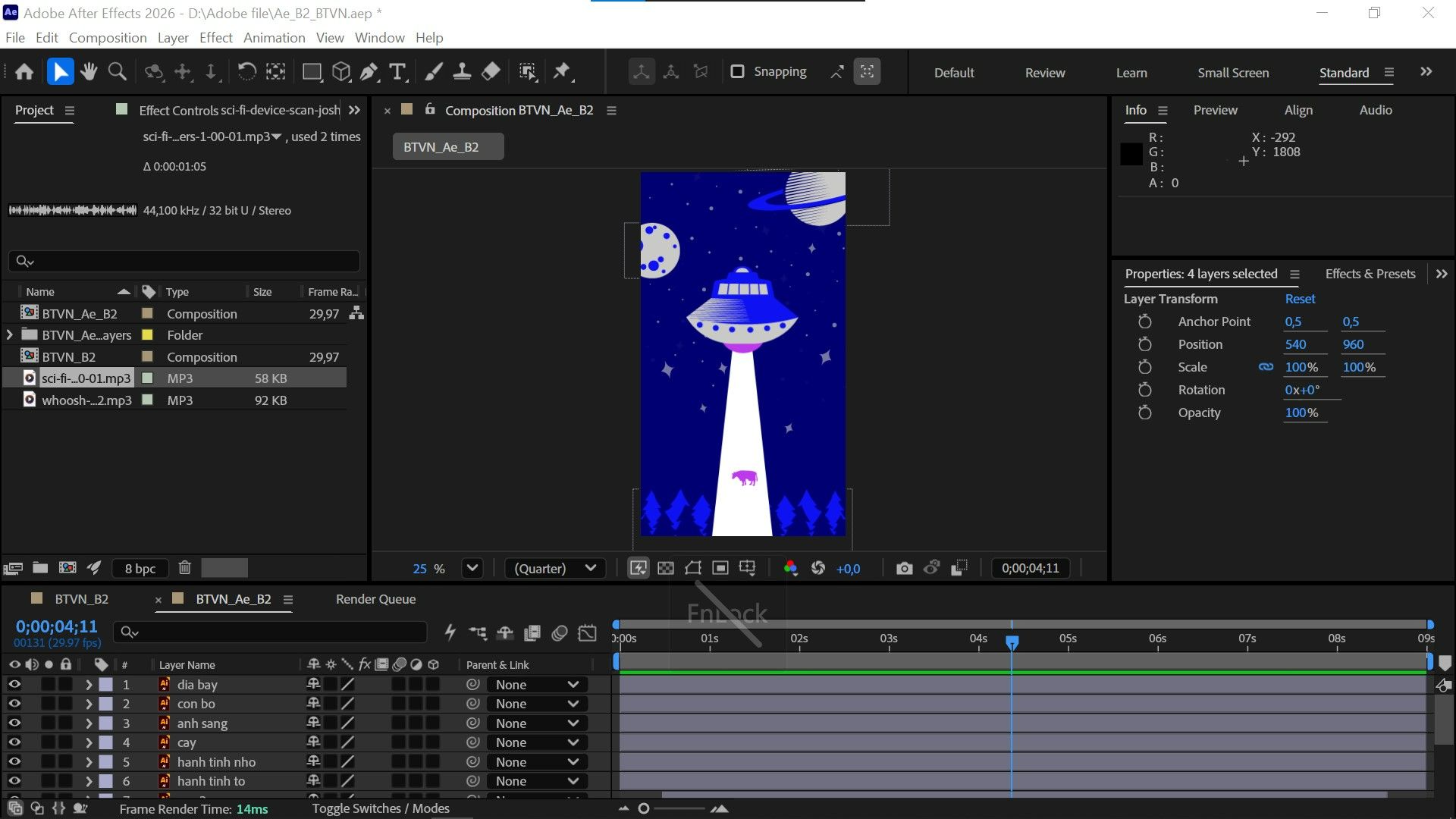Toggle Position stopwatch in Properties panel
This screenshot has height=819, width=1456.
coord(1145,344)
